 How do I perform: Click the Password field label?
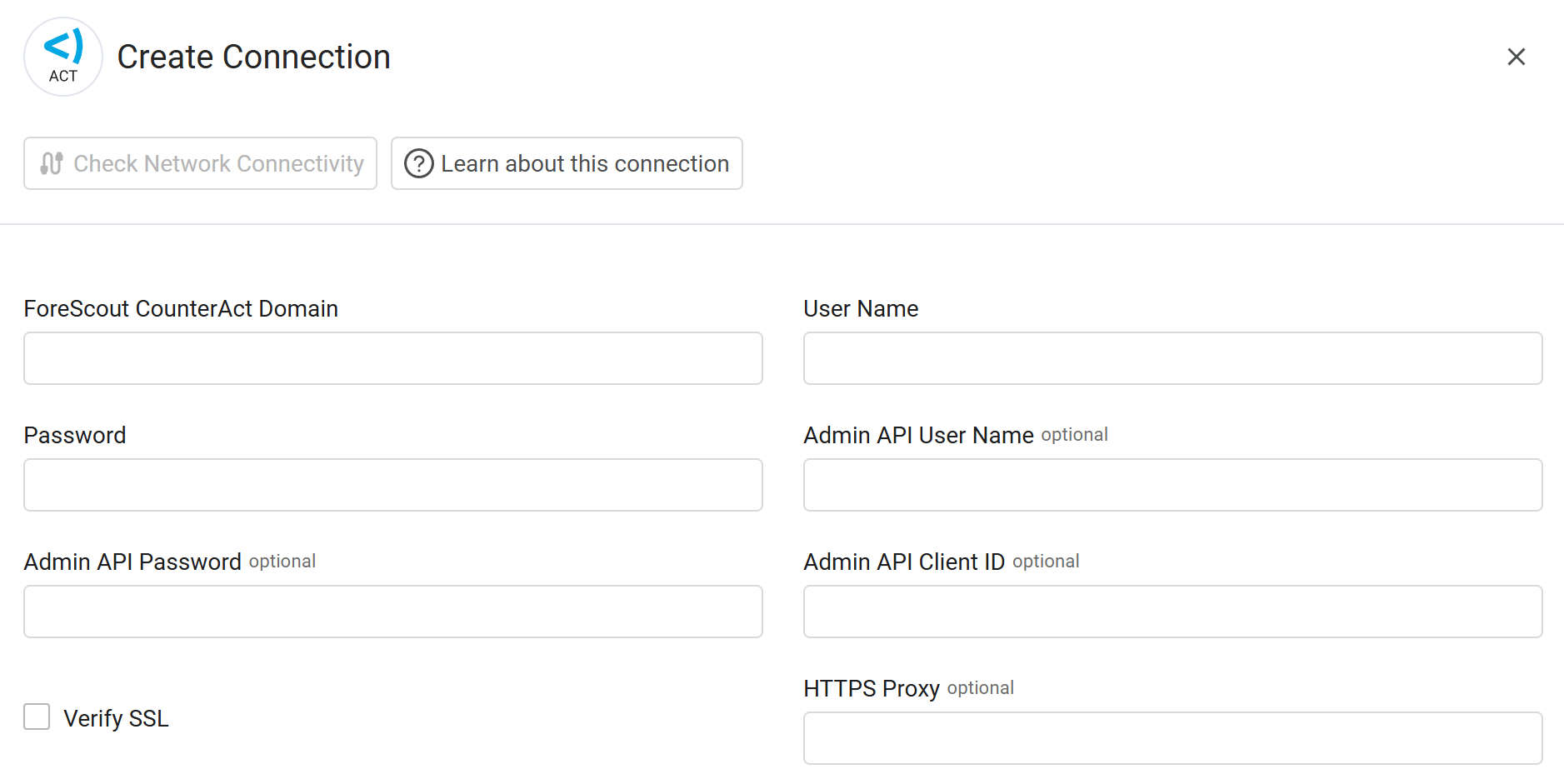click(75, 435)
